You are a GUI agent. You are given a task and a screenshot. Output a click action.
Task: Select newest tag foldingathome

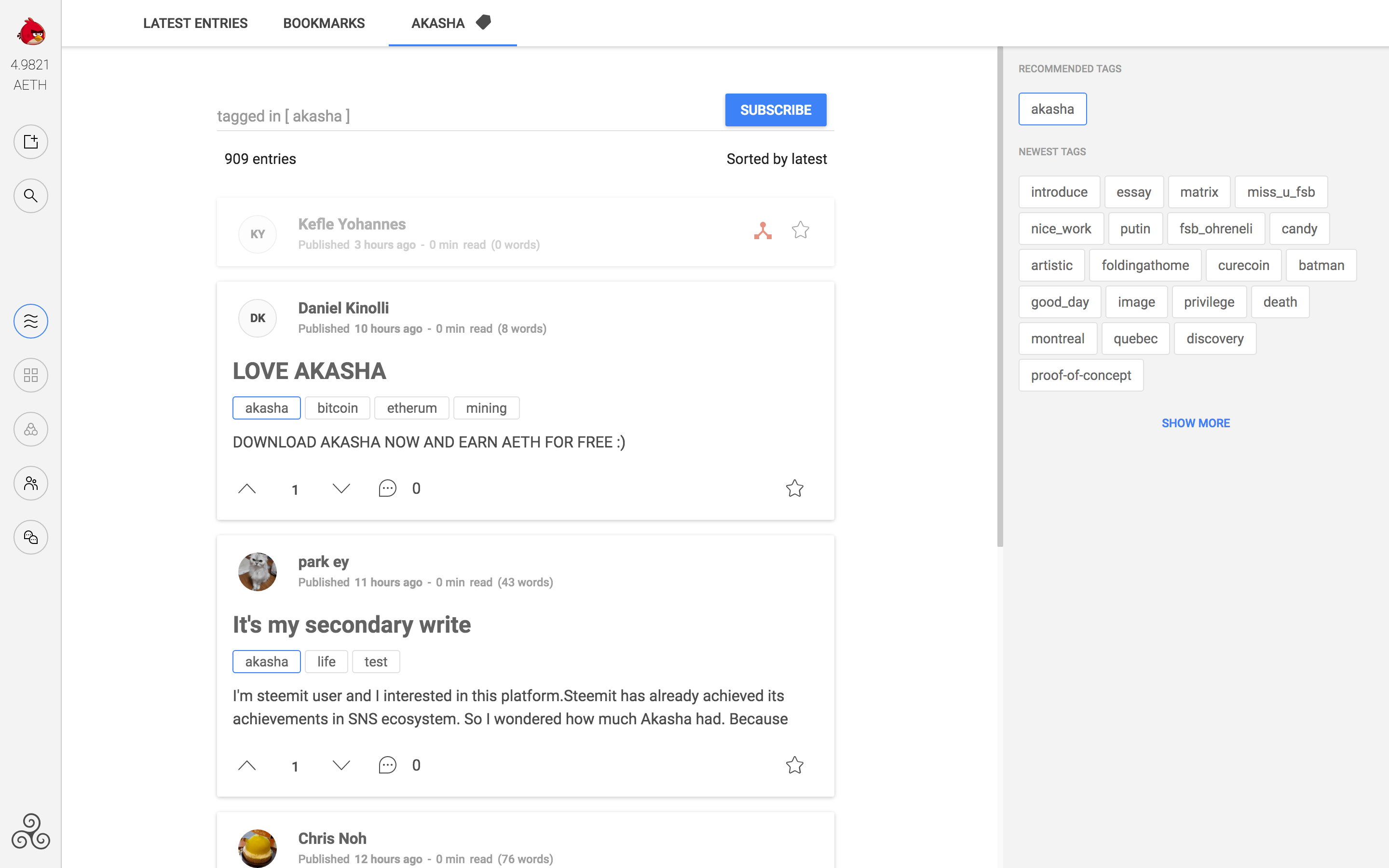[x=1145, y=265]
